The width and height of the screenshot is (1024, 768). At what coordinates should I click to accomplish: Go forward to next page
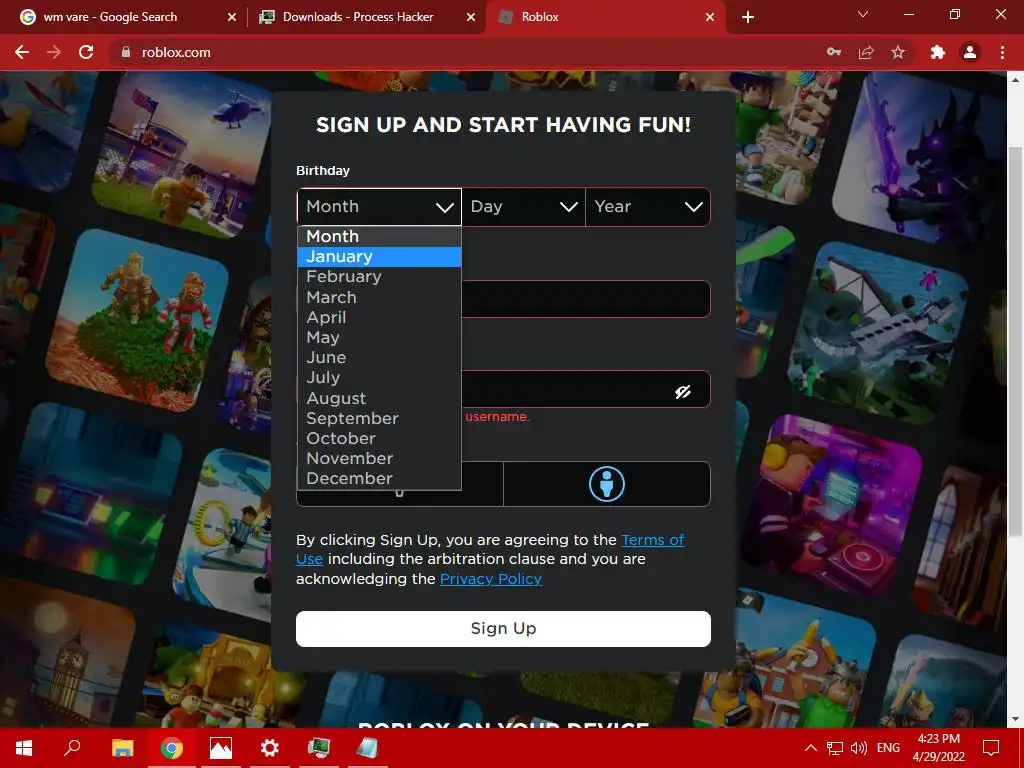tap(54, 52)
